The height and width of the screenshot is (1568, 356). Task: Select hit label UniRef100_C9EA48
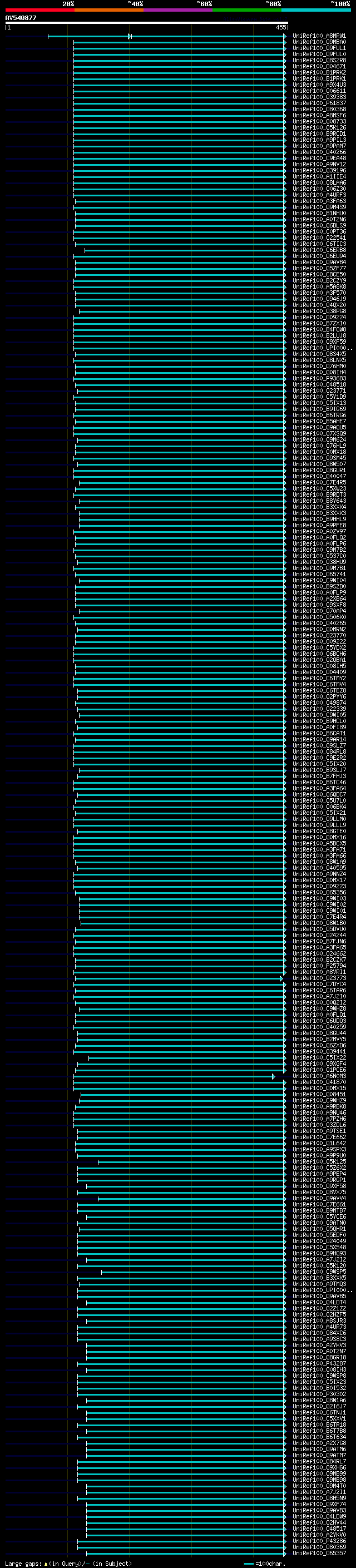click(x=319, y=159)
